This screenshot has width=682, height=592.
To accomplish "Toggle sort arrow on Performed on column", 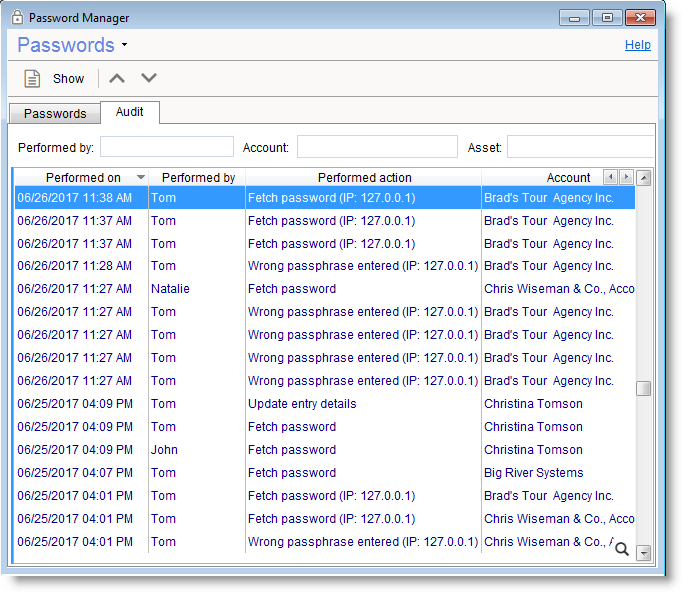I will pos(141,177).
